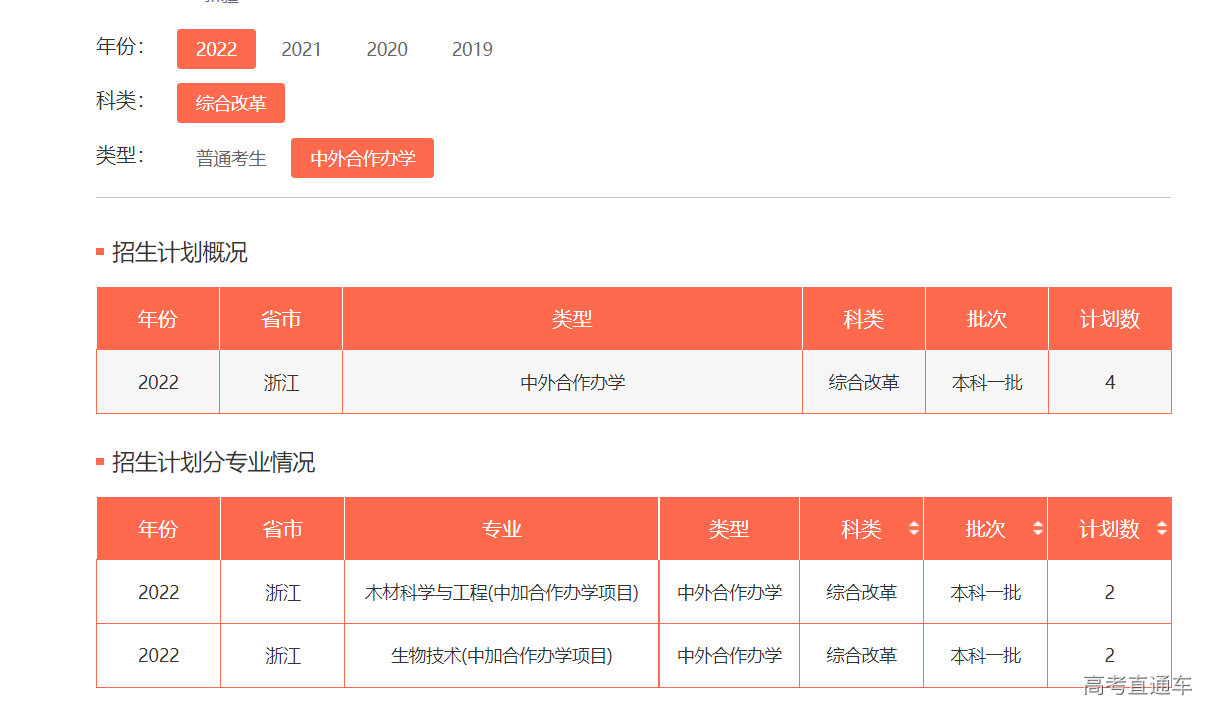The height and width of the screenshot is (725, 1221).
Task: Open 浙江 link in 木材科学与工程 row
Action: pyautogui.click(x=281, y=592)
